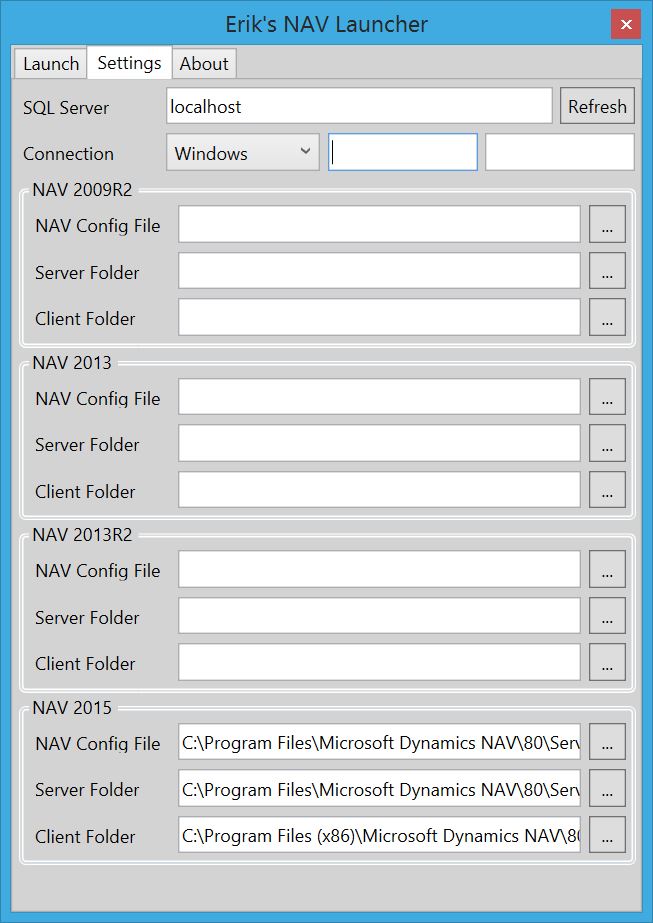Open the About tab

tap(204, 64)
